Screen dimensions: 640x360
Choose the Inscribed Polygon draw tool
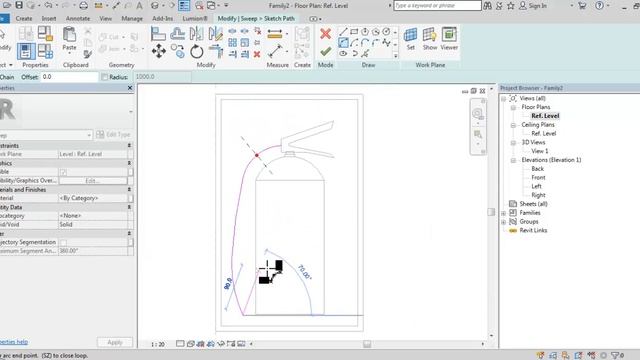tap(364, 32)
